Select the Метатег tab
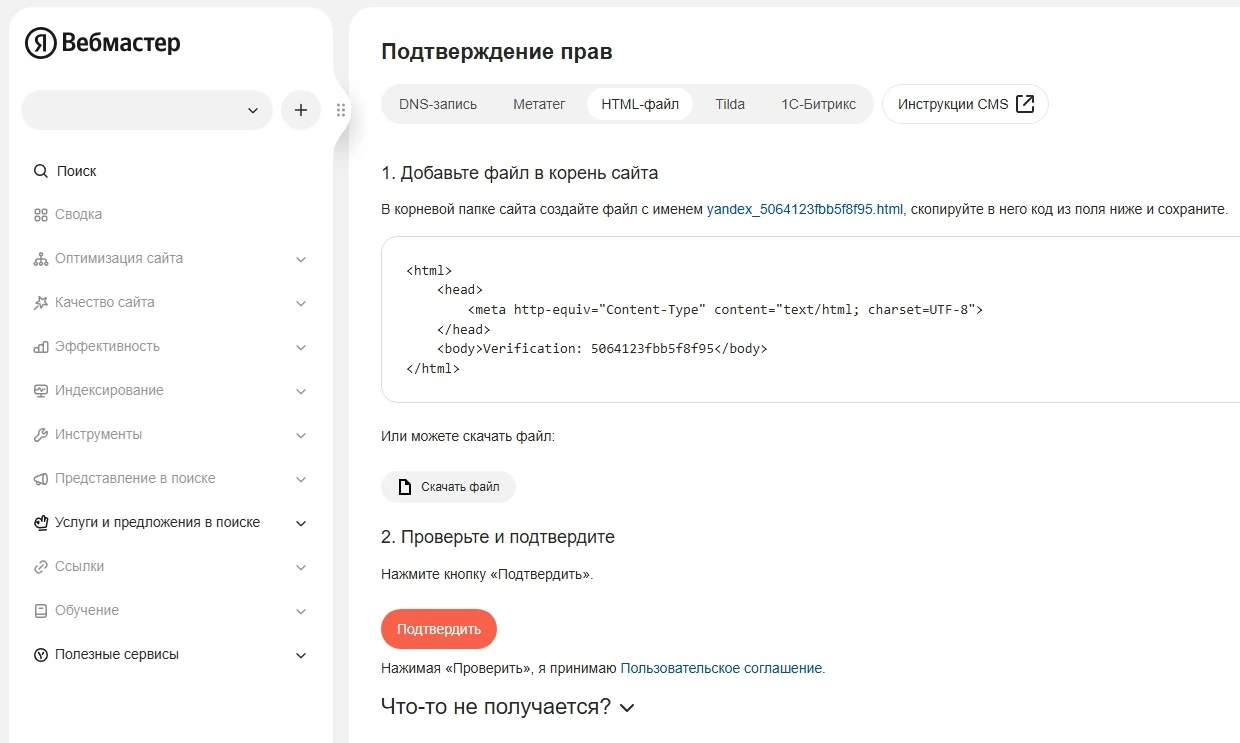1240x743 pixels. coord(539,104)
